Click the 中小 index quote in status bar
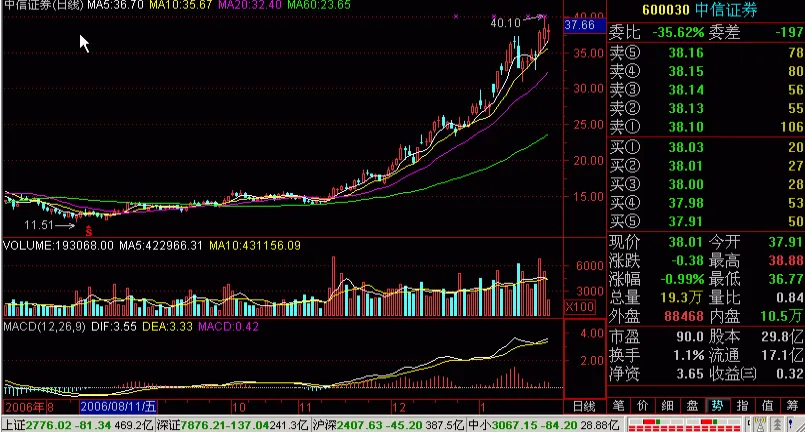This screenshot has height=432, width=805. 544,425
